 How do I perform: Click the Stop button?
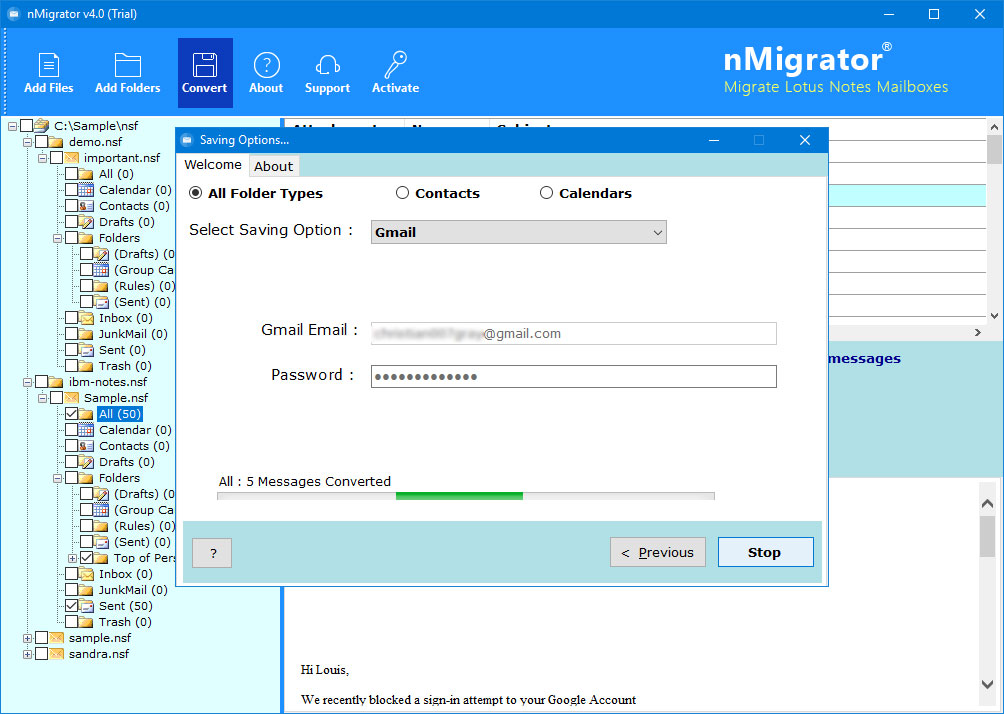point(765,553)
